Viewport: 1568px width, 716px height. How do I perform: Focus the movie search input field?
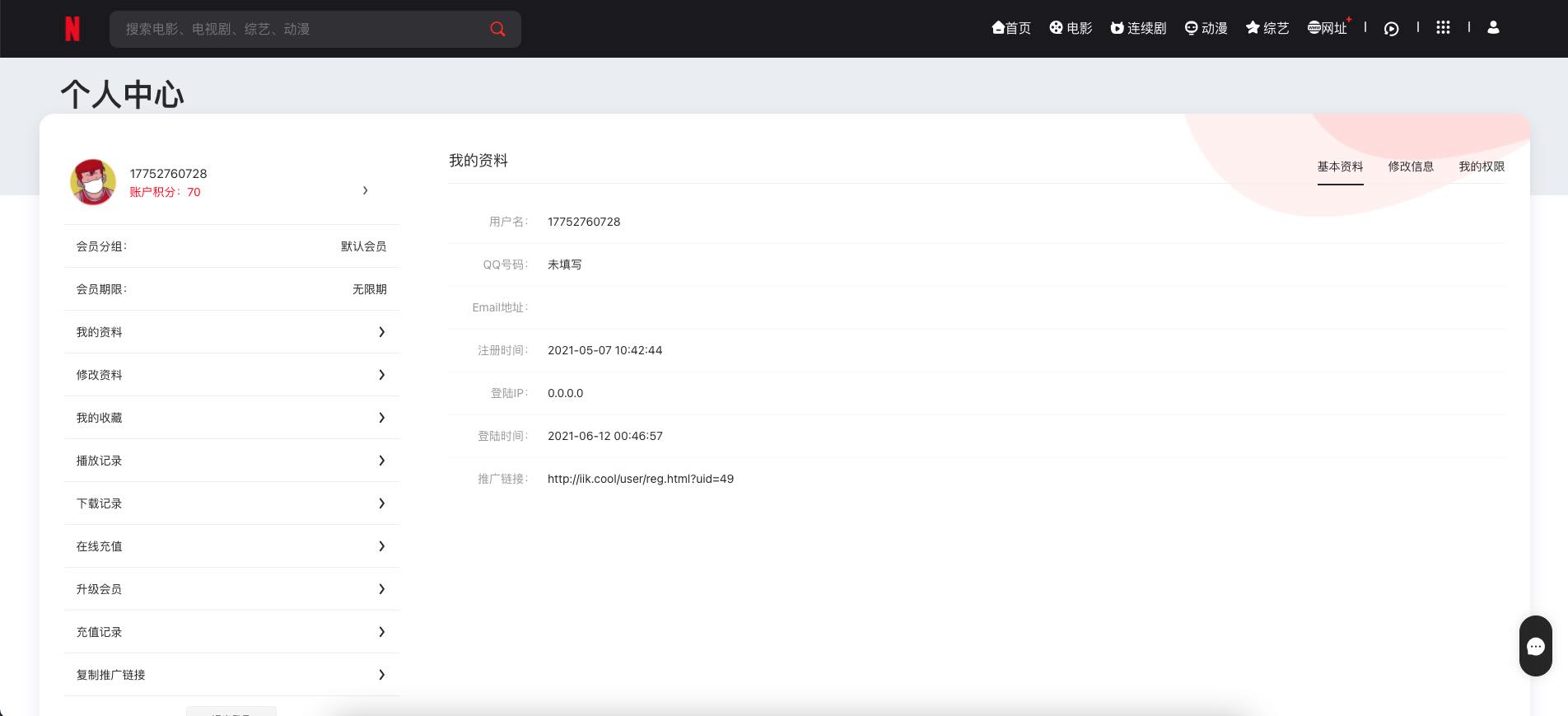click(x=315, y=29)
